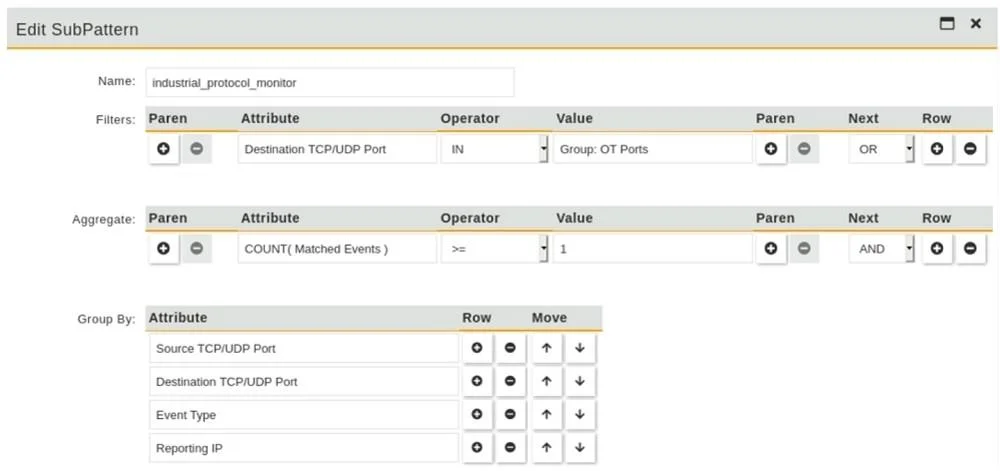Remove closing paren in Aggregate row
Screen dimensions: 1000x471
(804, 249)
